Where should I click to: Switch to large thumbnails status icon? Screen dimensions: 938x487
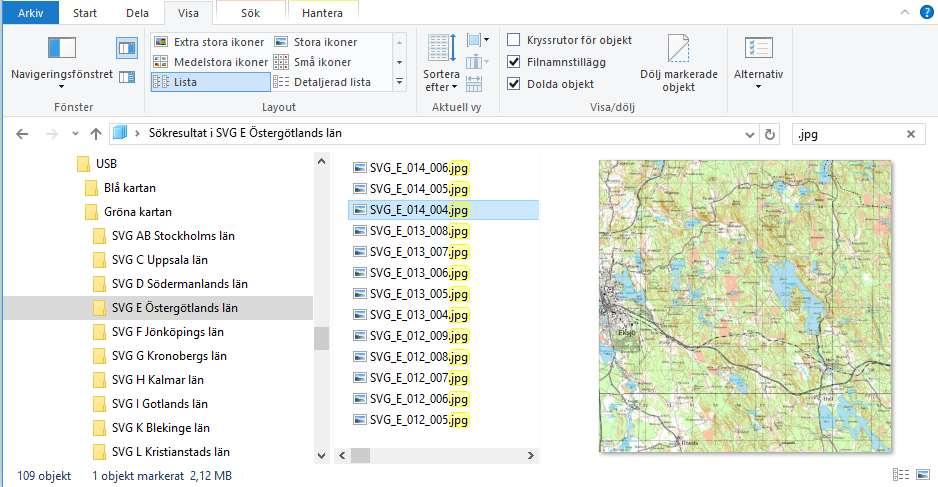pyautogui.click(x=922, y=474)
